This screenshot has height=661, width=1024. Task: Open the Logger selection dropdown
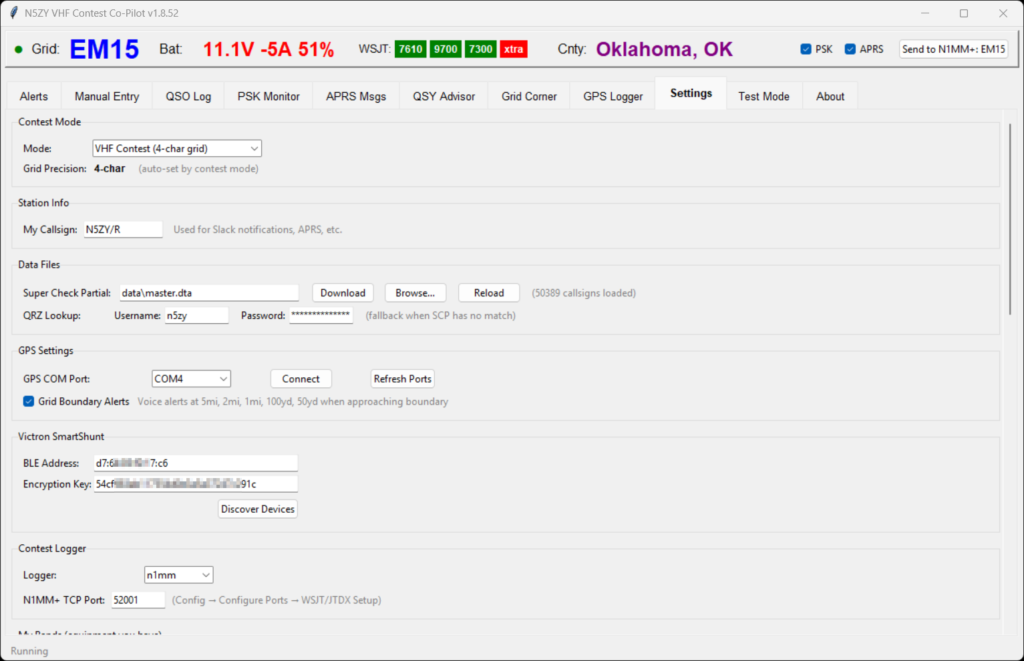point(178,575)
